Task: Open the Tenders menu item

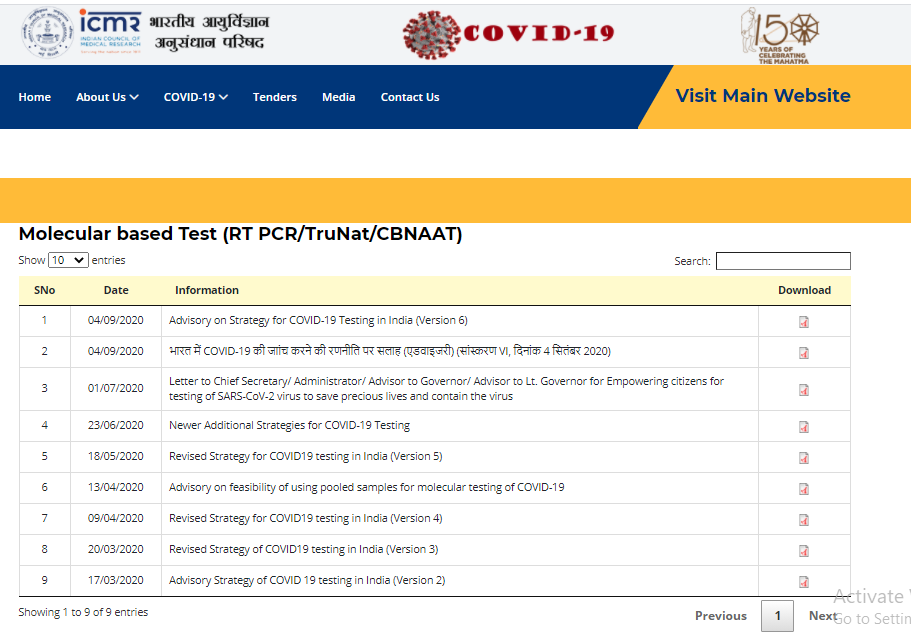Action: tap(275, 97)
